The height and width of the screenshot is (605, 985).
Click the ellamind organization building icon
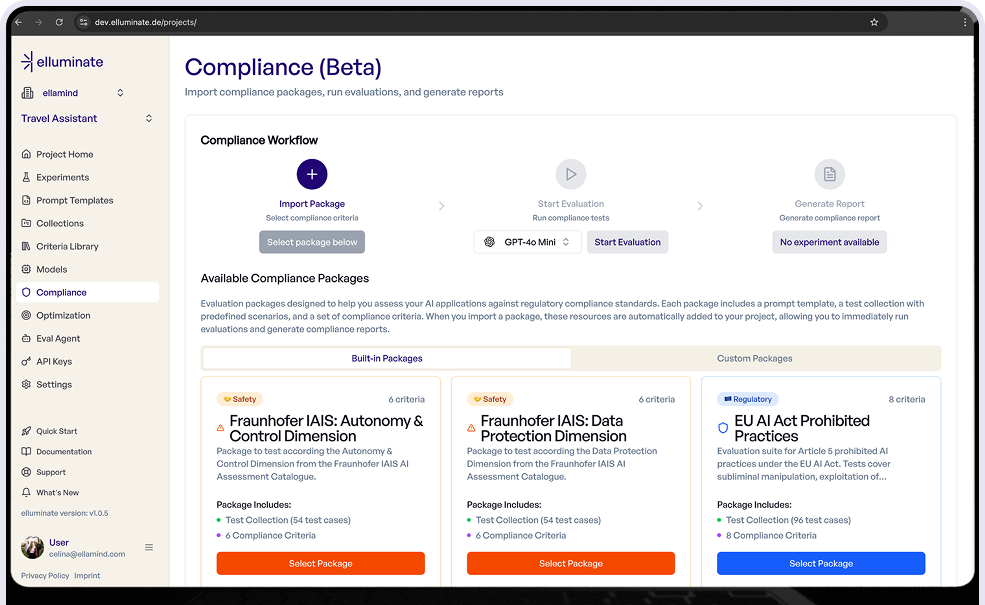tap(28, 93)
